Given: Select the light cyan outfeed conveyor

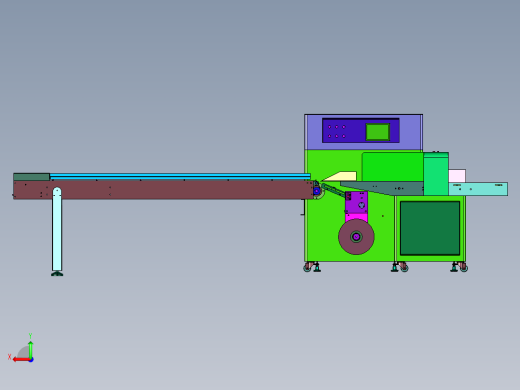Looking at the screenshot, I should (478, 189).
